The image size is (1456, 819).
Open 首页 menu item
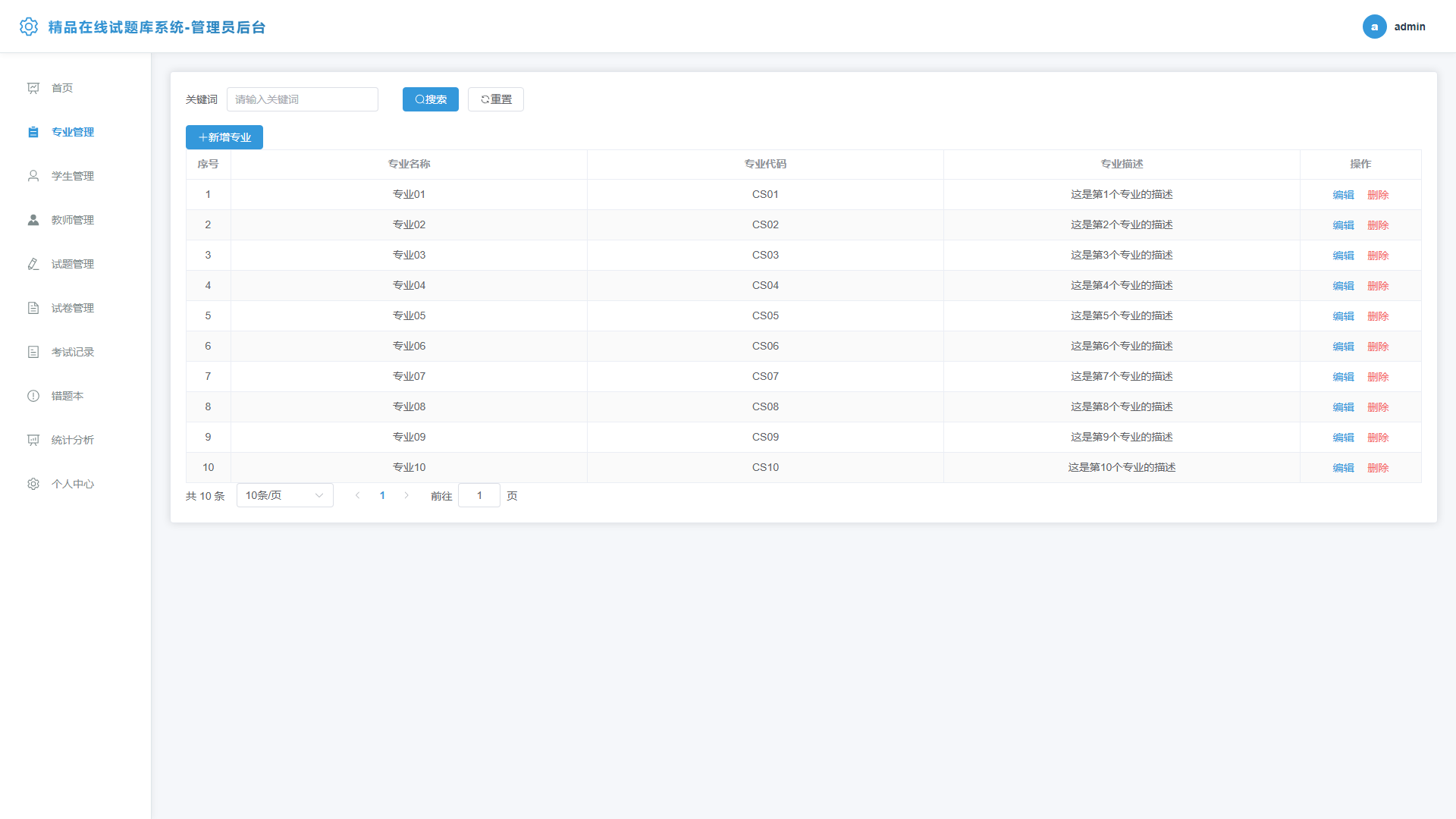tap(75, 88)
